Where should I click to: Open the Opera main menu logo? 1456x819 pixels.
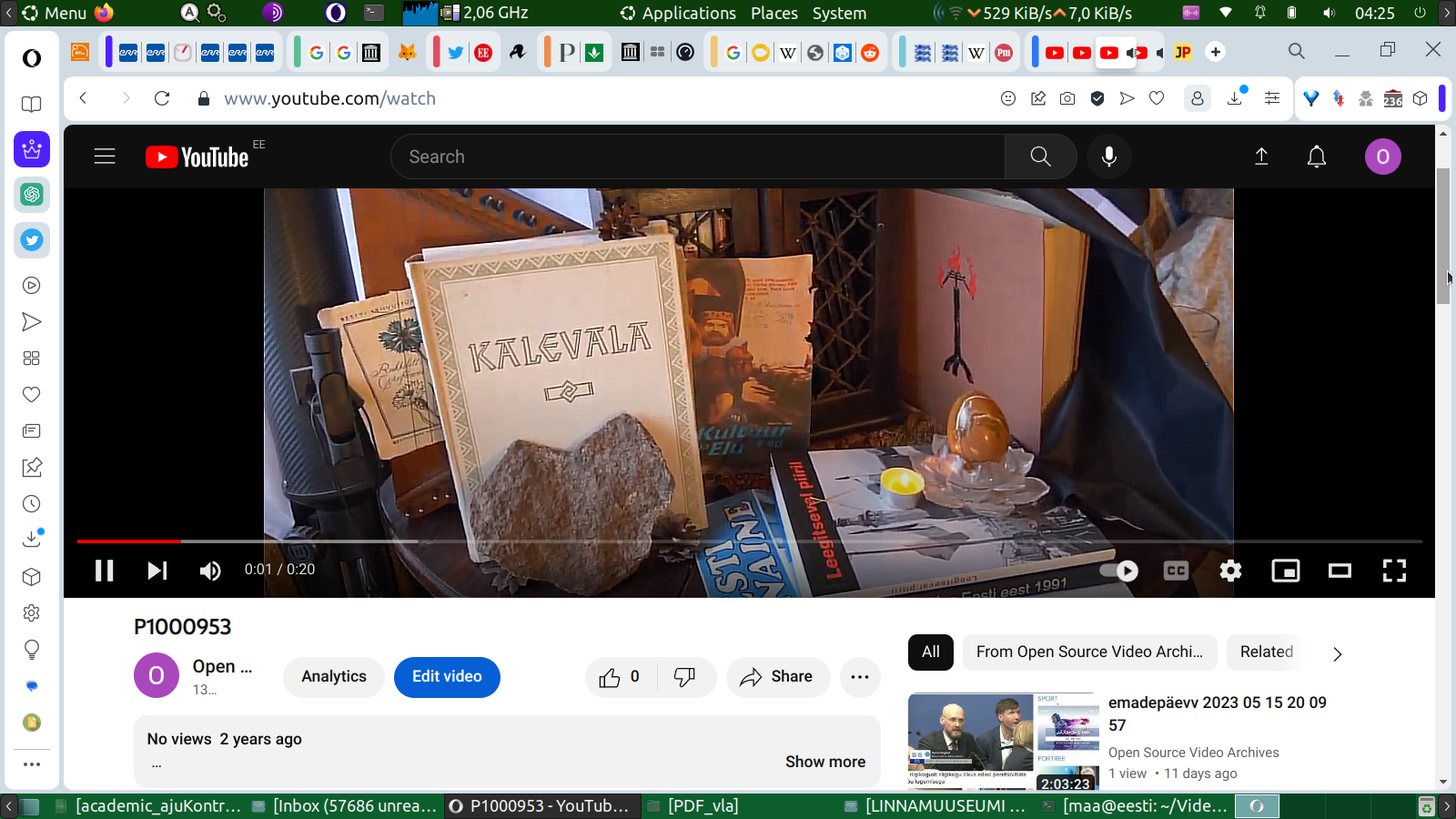(x=32, y=58)
